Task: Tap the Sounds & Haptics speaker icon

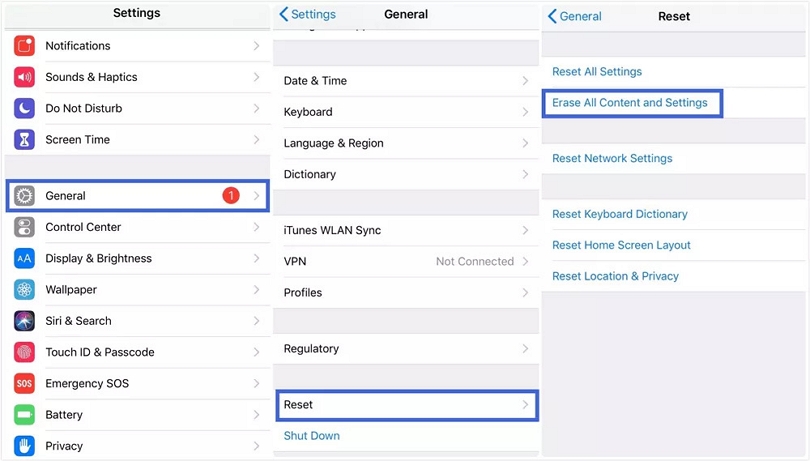Action: (x=24, y=77)
